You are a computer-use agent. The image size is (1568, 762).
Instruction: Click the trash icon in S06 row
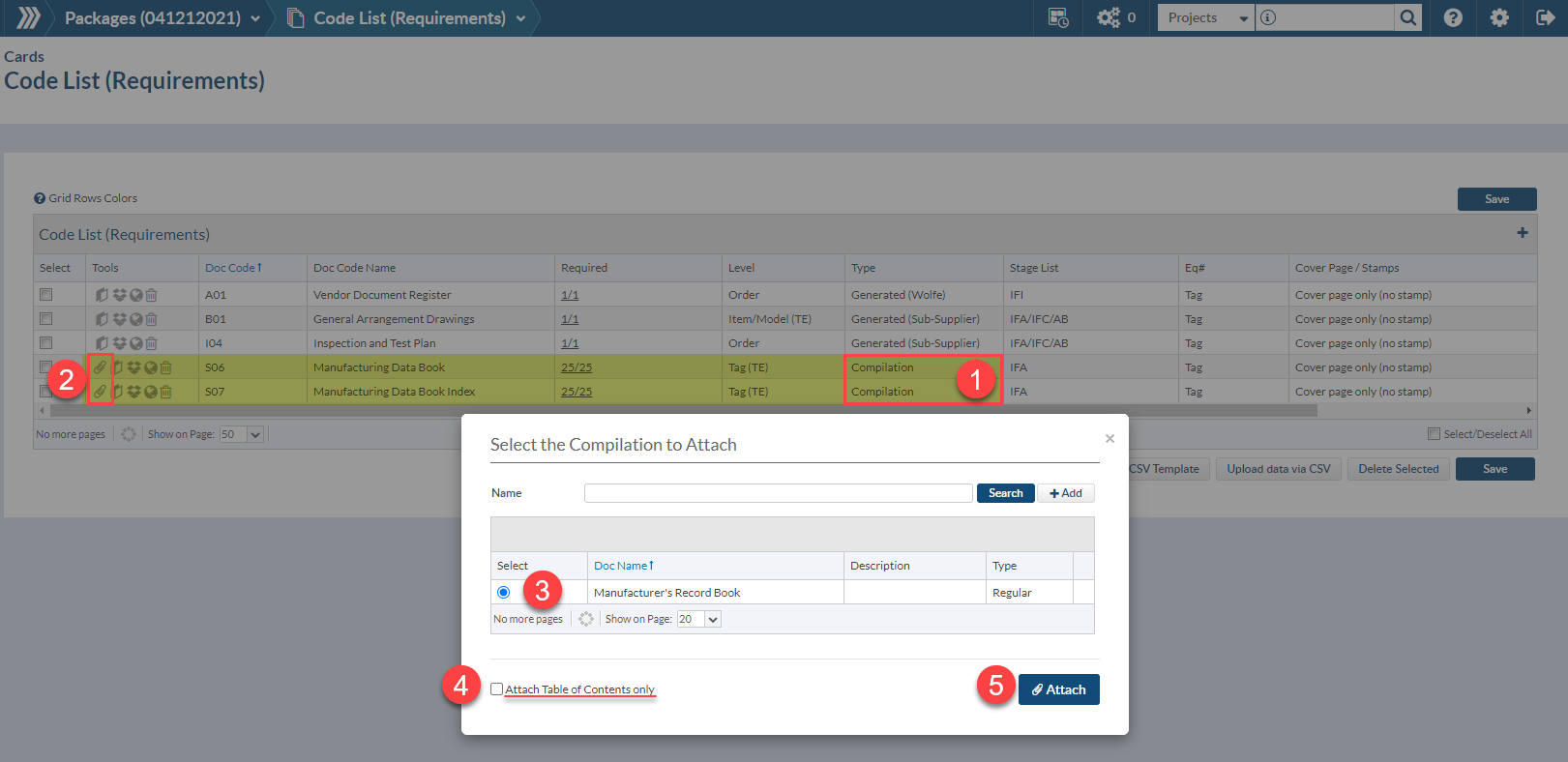point(165,367)
